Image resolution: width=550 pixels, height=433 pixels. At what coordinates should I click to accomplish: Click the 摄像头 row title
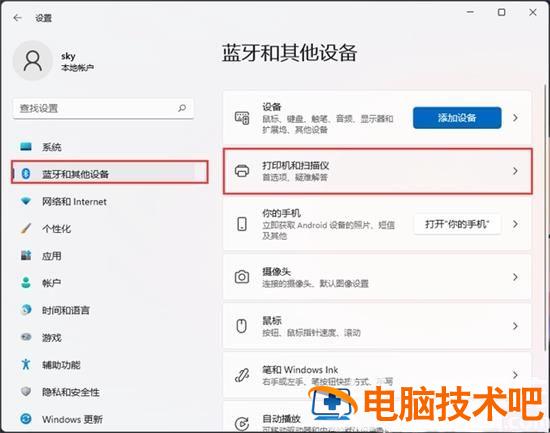pyautogui.click(x=277, y=271)
